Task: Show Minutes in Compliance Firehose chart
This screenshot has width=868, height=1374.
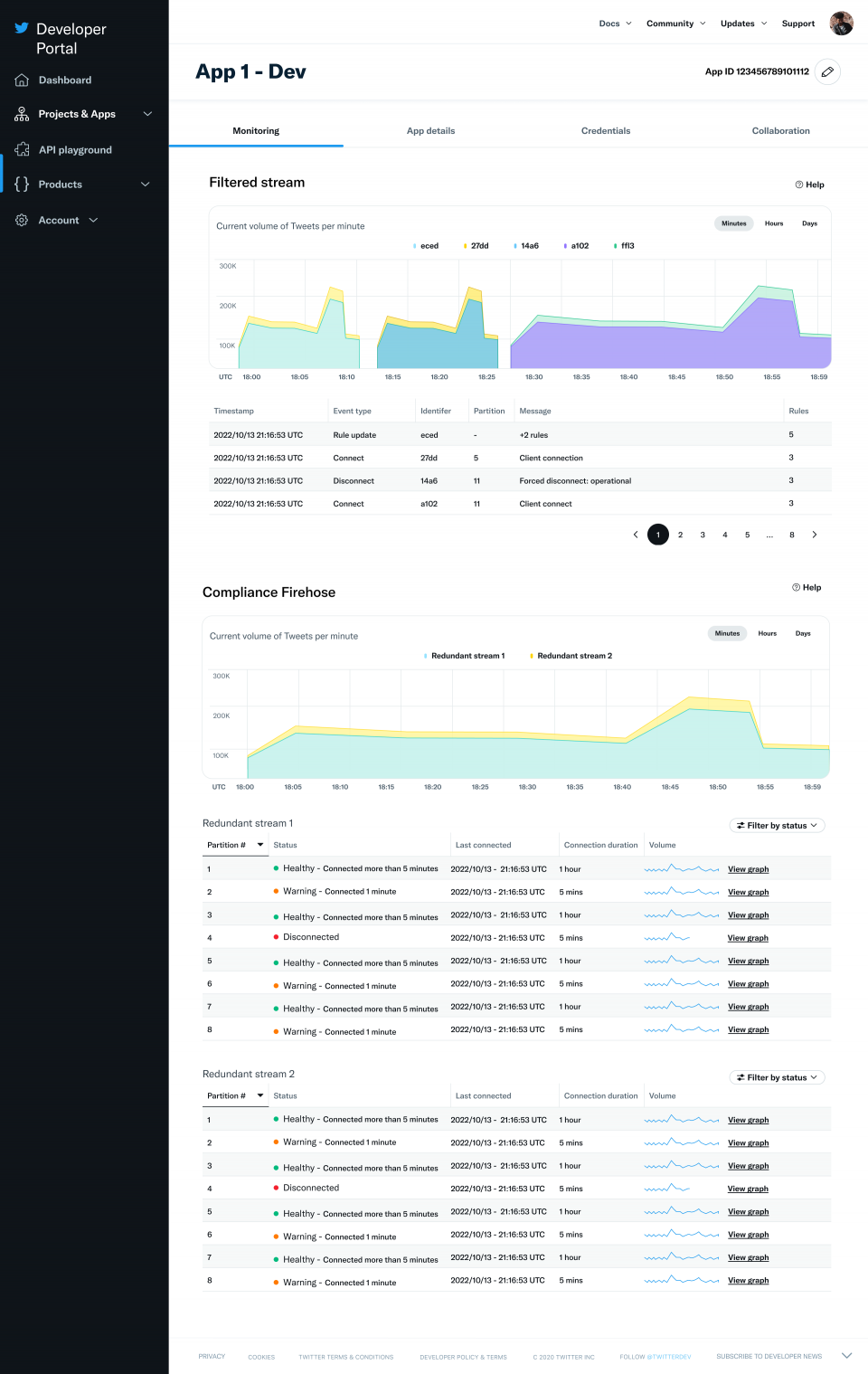Action: pos(728,633)
